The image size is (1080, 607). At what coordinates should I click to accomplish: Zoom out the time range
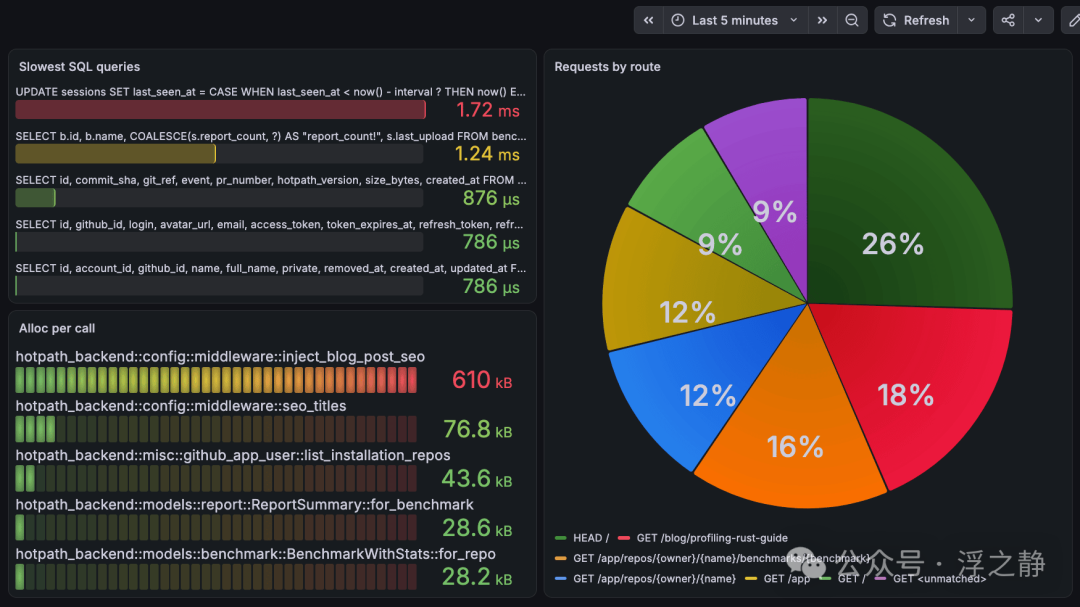tap(852, 20)
